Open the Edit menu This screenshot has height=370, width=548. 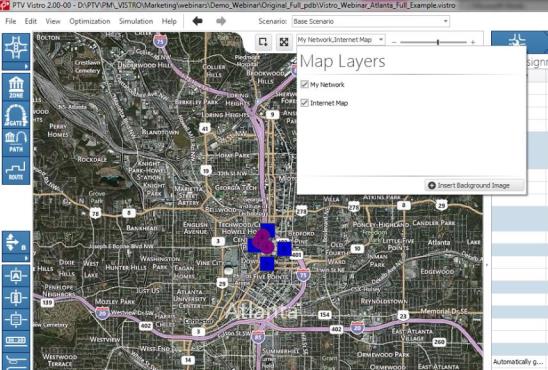pos(31,21)
